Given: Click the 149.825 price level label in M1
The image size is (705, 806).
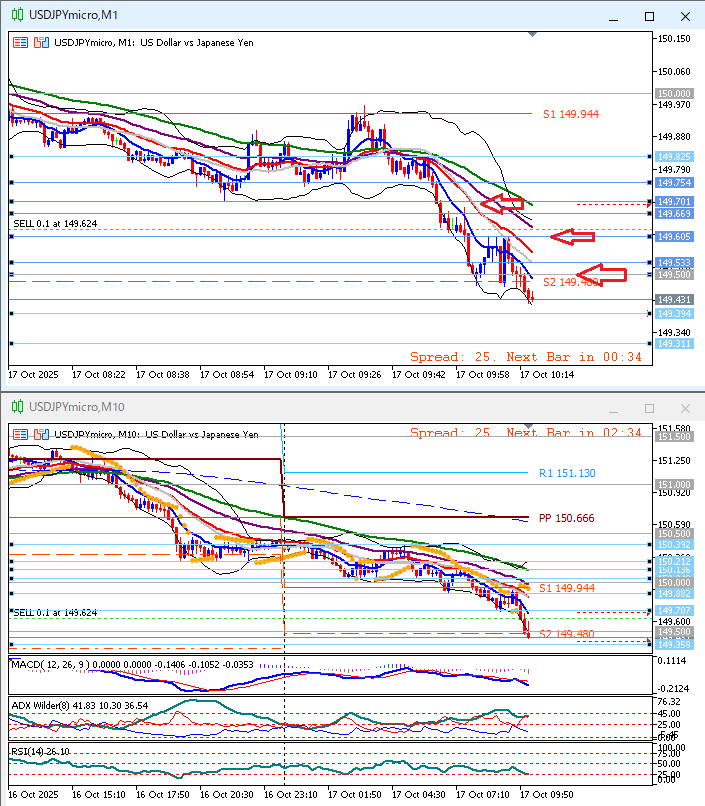Looking at the screenshot, I should (x=674, y=157).
